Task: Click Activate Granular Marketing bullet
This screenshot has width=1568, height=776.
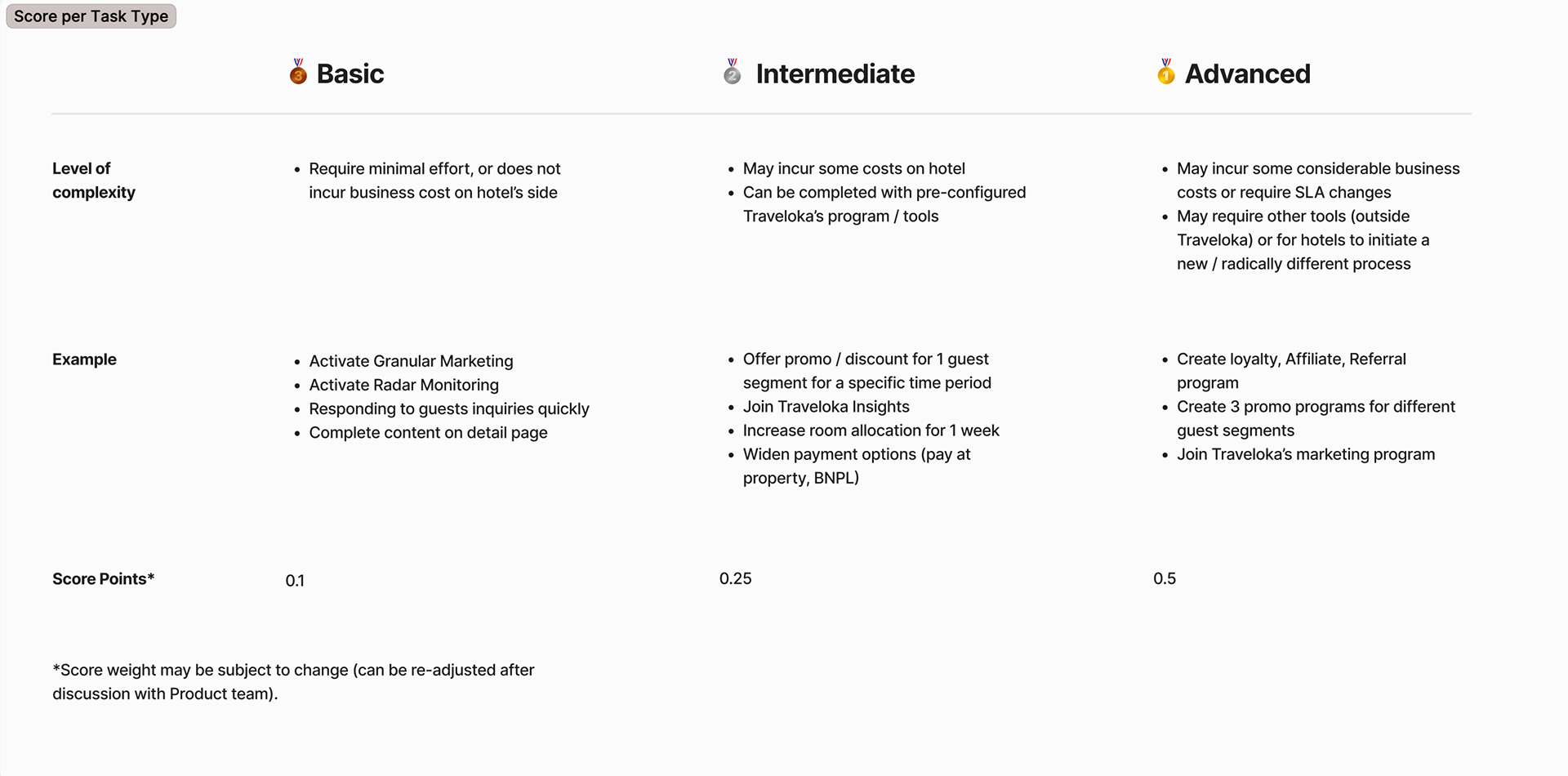Action: (411, 361)
